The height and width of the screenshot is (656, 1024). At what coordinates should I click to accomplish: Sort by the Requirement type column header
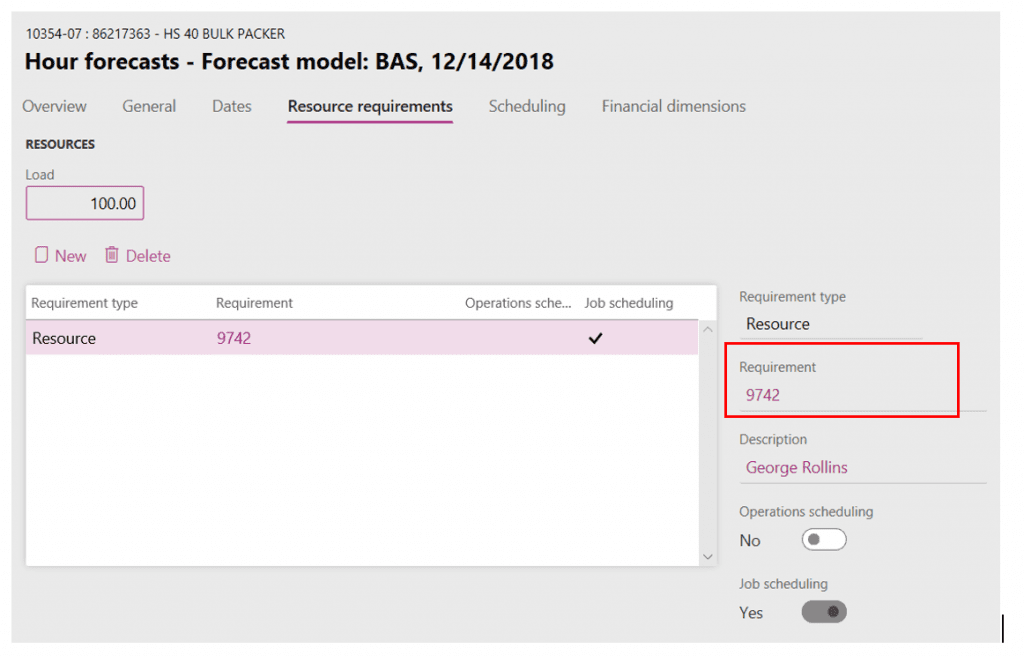[x=84, y=303]
